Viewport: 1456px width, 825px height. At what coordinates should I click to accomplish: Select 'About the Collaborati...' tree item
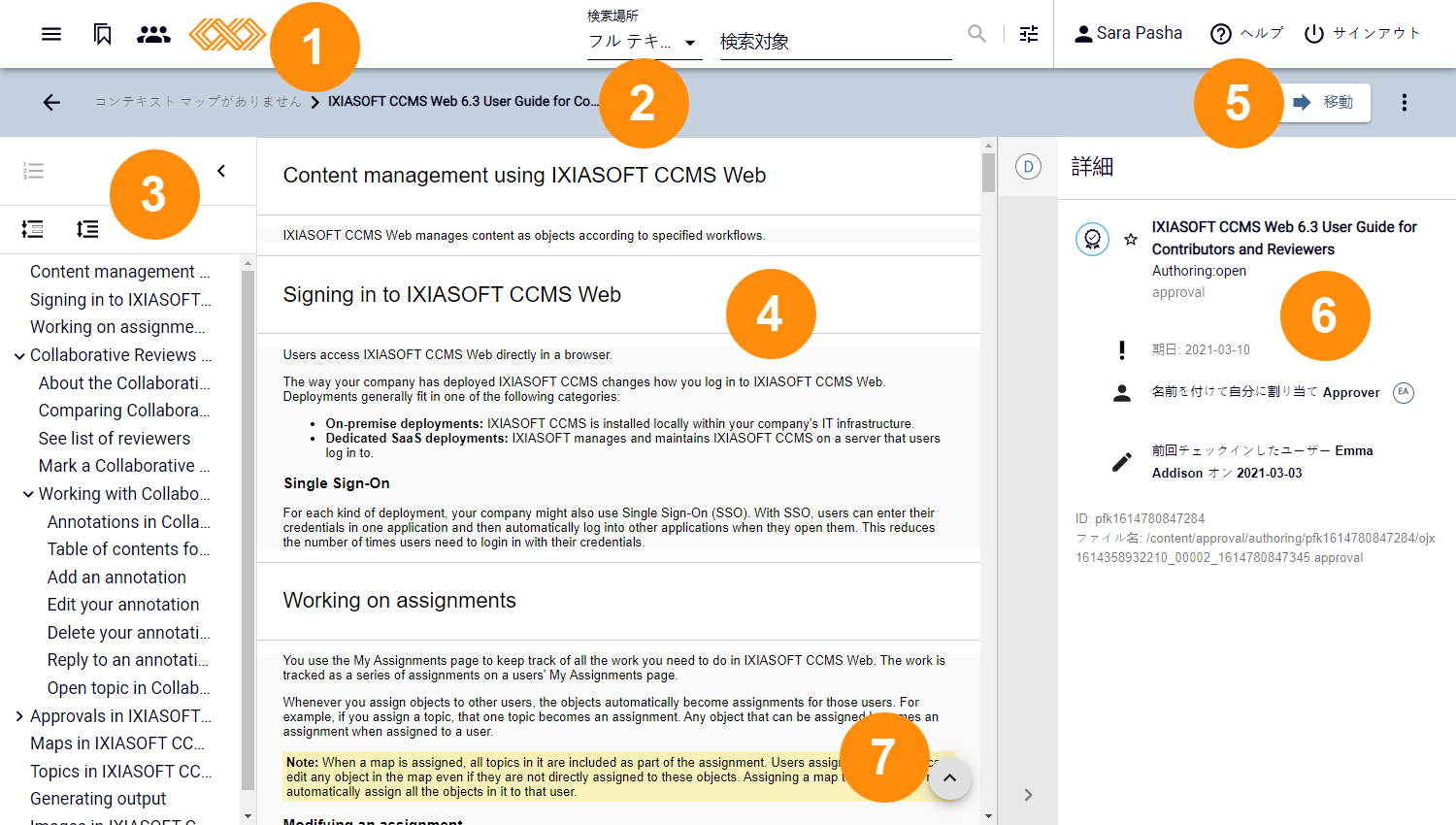coord(124,383)
